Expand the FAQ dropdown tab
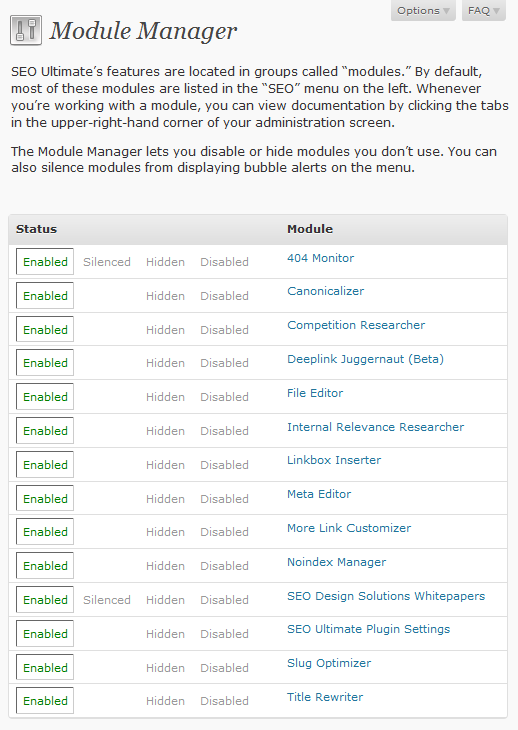 [x=484, y=11]
